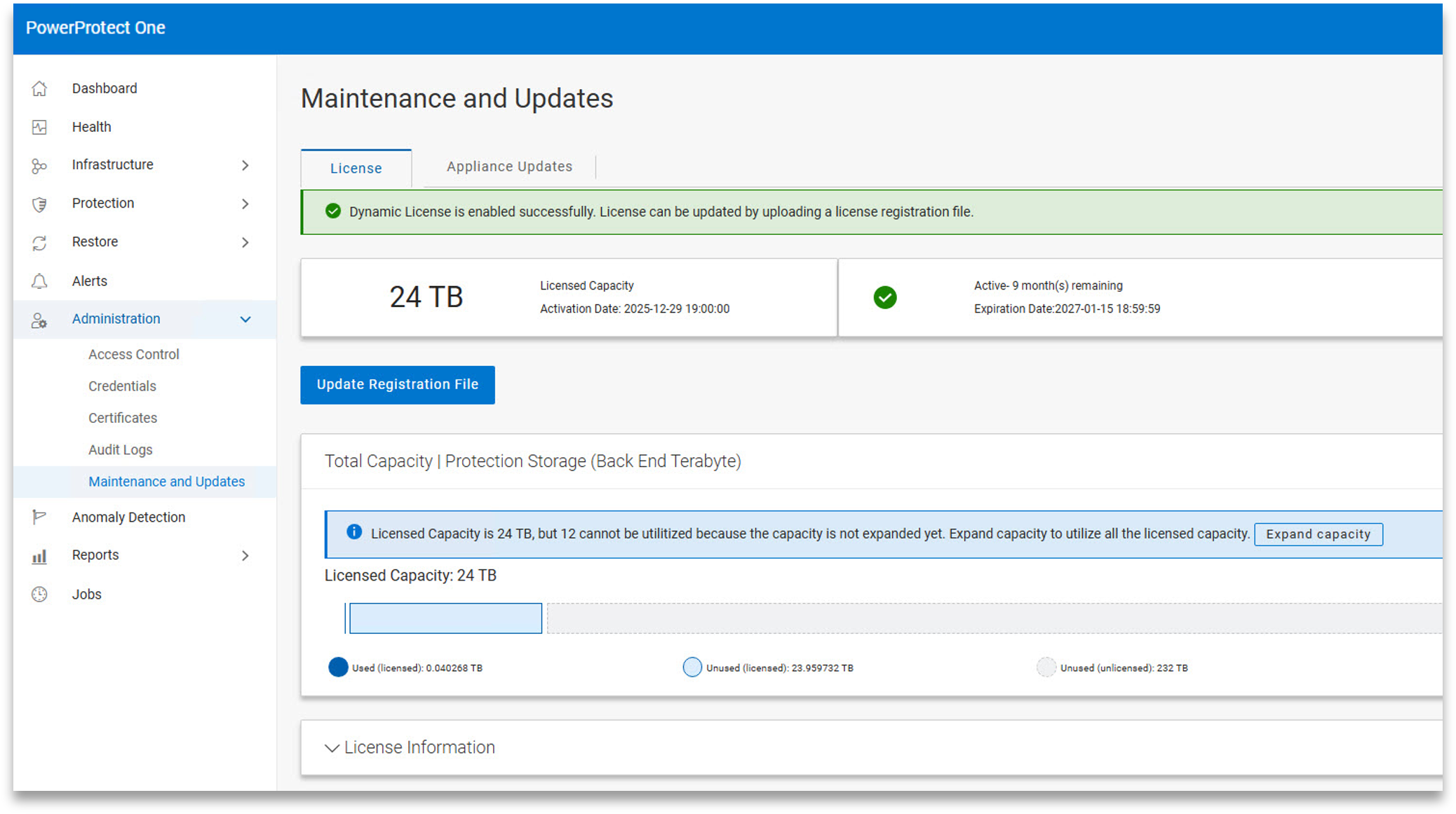Click the Expiration Date text
This screenshot has height=814, width=1456.
[1067, 309]
